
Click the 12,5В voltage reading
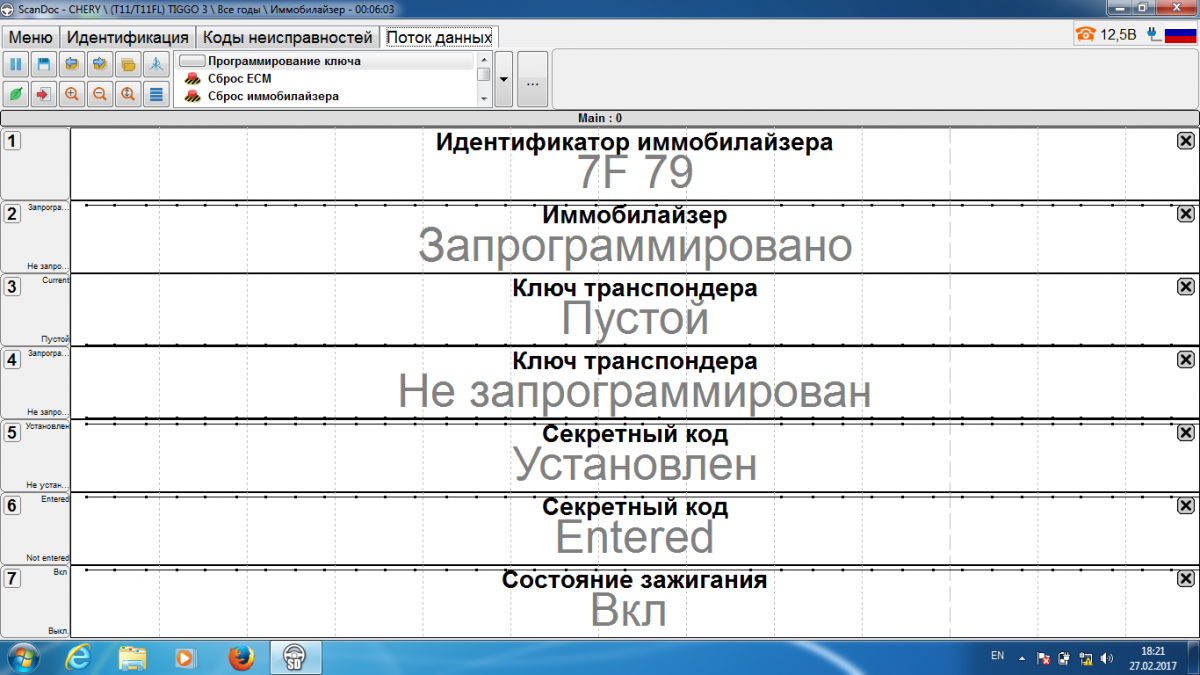click(x=1119, y=35)
